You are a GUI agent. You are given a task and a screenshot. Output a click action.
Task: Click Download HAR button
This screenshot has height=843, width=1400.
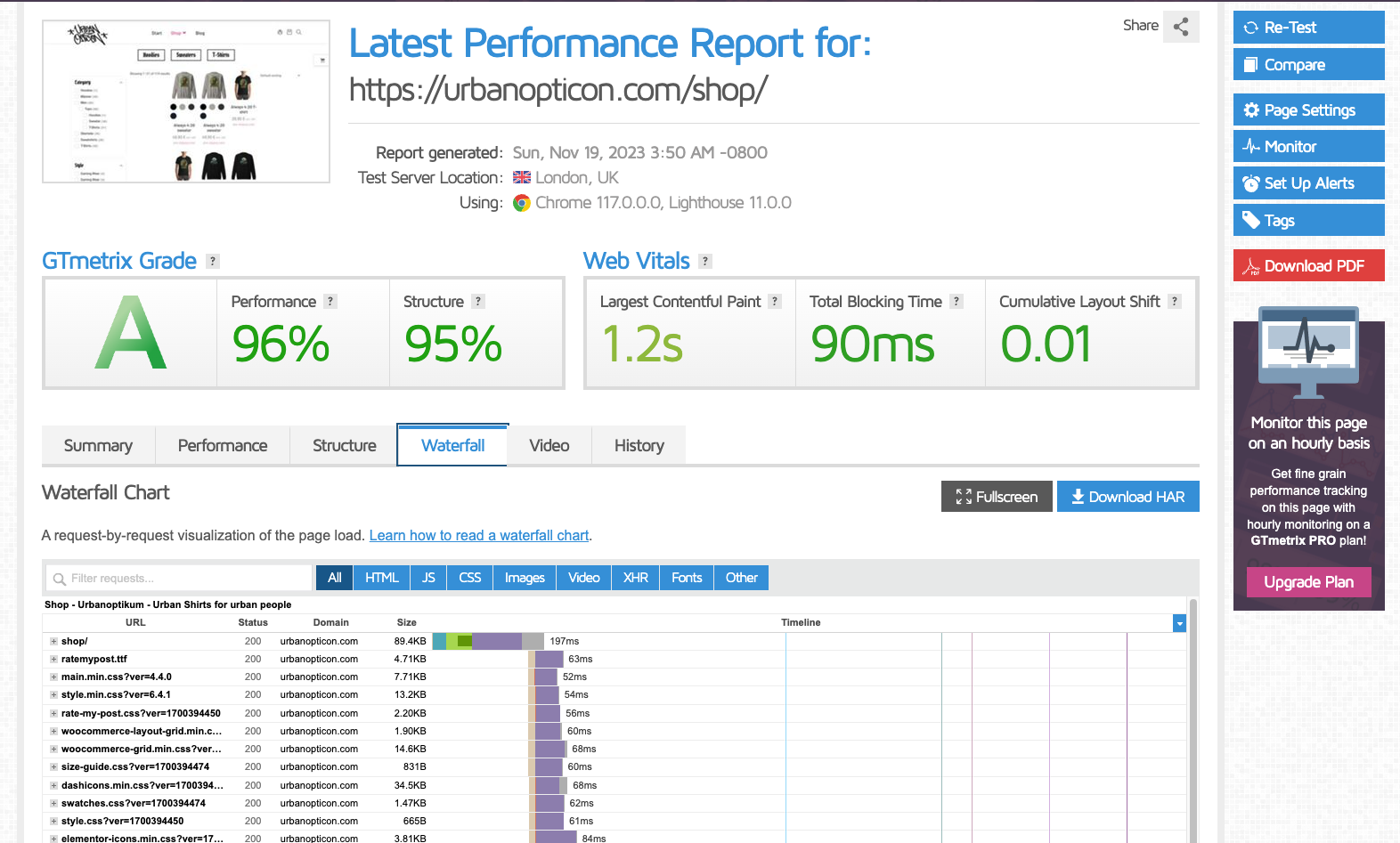(x=1127, y=497)
